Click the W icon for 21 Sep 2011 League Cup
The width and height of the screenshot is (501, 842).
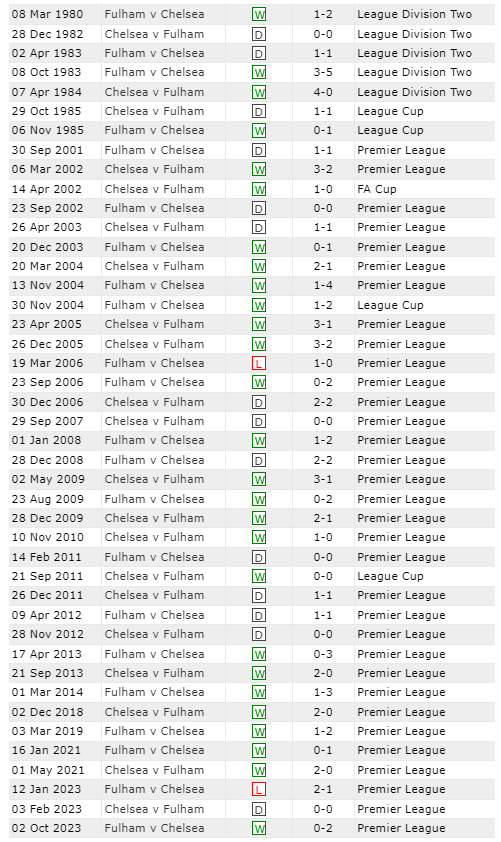click(259, 577)
